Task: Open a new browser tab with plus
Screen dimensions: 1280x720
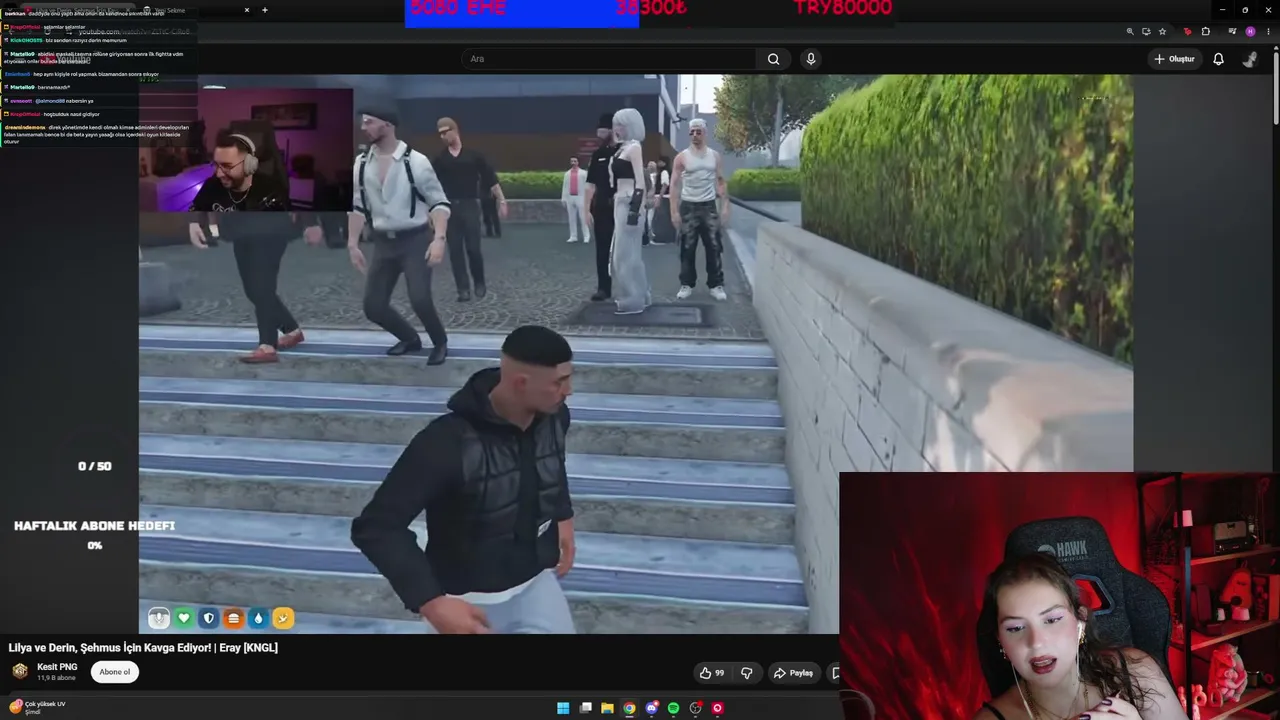Action: coord(265,10)
